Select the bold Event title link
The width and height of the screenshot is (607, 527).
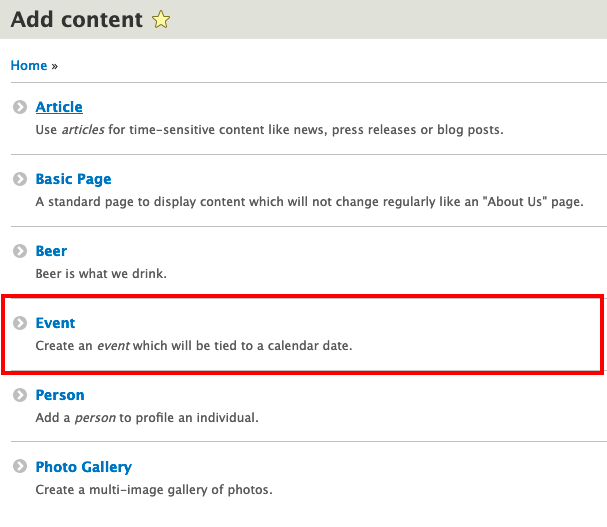55,323
